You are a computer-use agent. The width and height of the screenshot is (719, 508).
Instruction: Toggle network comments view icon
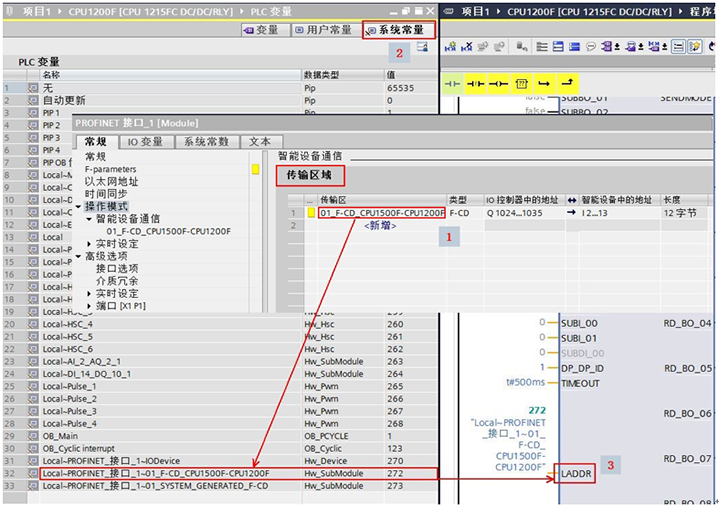coord(678,46)
